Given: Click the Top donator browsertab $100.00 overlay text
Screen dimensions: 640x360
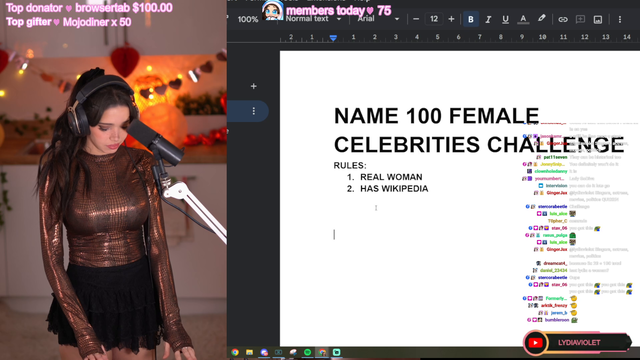Looking at the screenshot, I should [x=89, y=8].
